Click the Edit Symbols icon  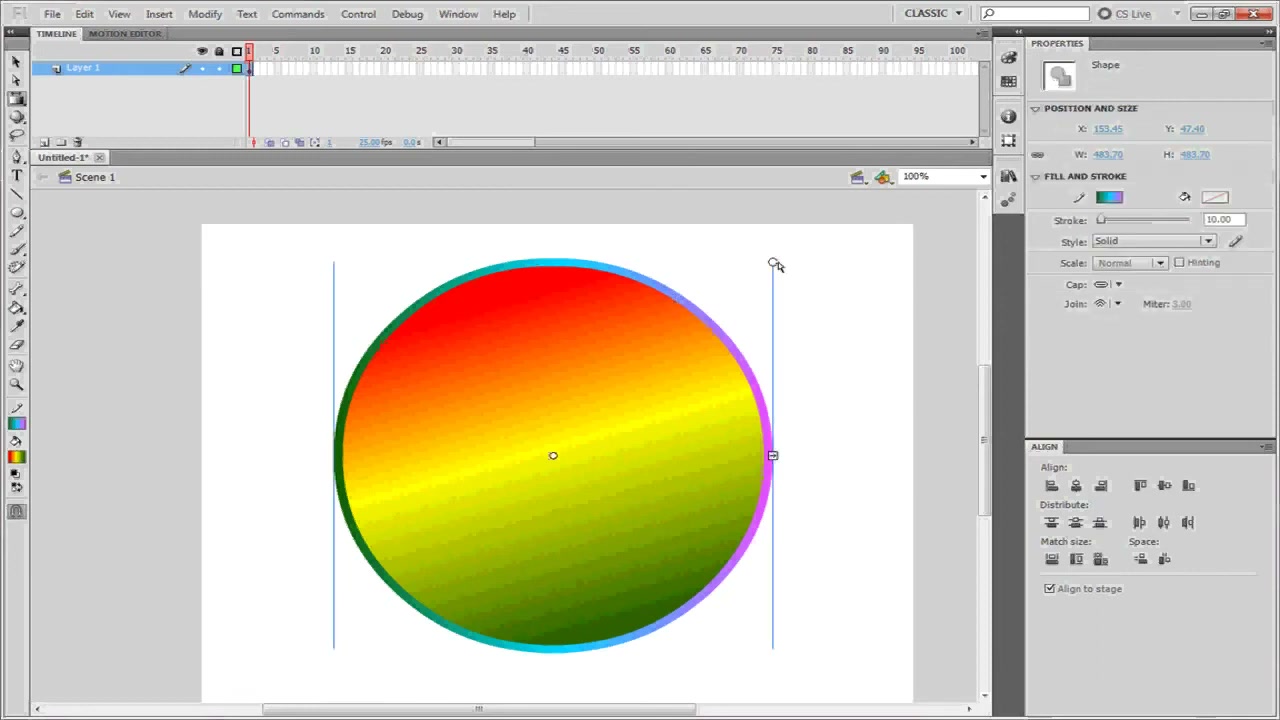point(883,177)
